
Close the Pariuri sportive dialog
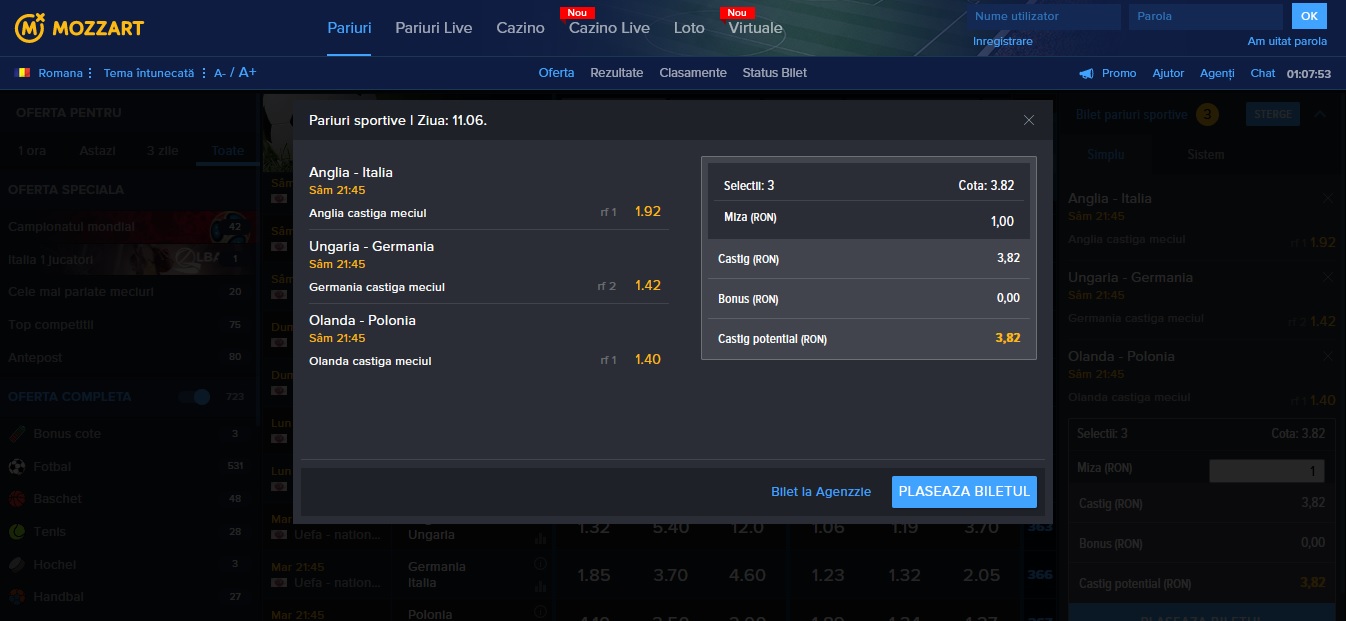pos(1029,120)
